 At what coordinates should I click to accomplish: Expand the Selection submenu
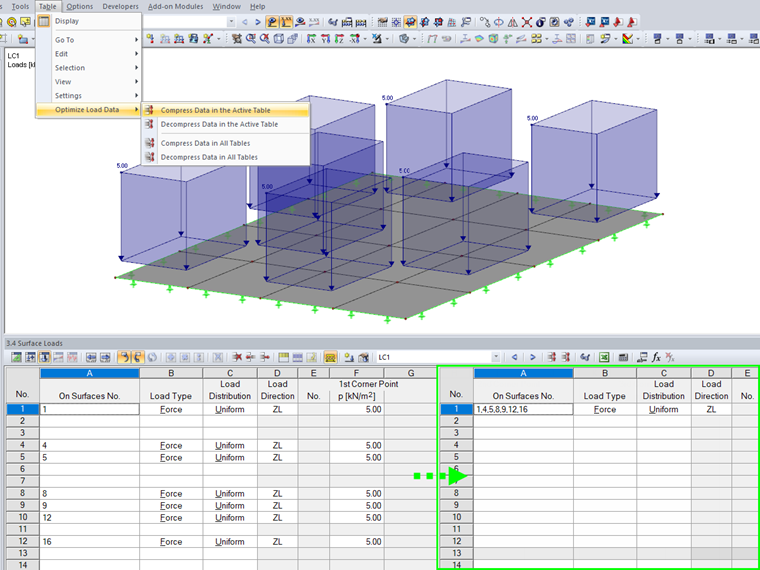tap(89, 68)
